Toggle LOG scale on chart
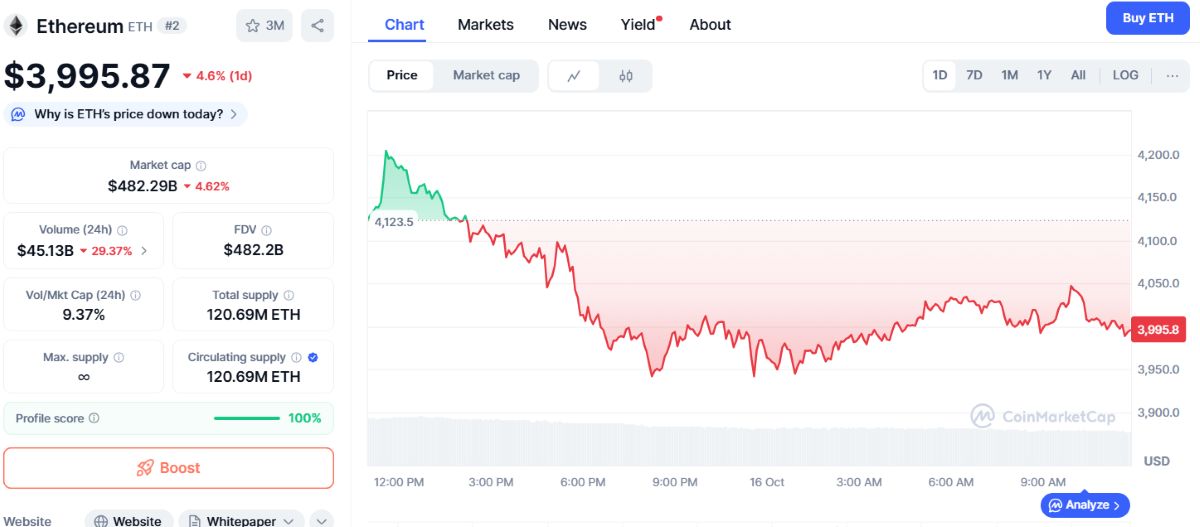This screenshot has height=527, width=1200. click(x=1126, y=75)
